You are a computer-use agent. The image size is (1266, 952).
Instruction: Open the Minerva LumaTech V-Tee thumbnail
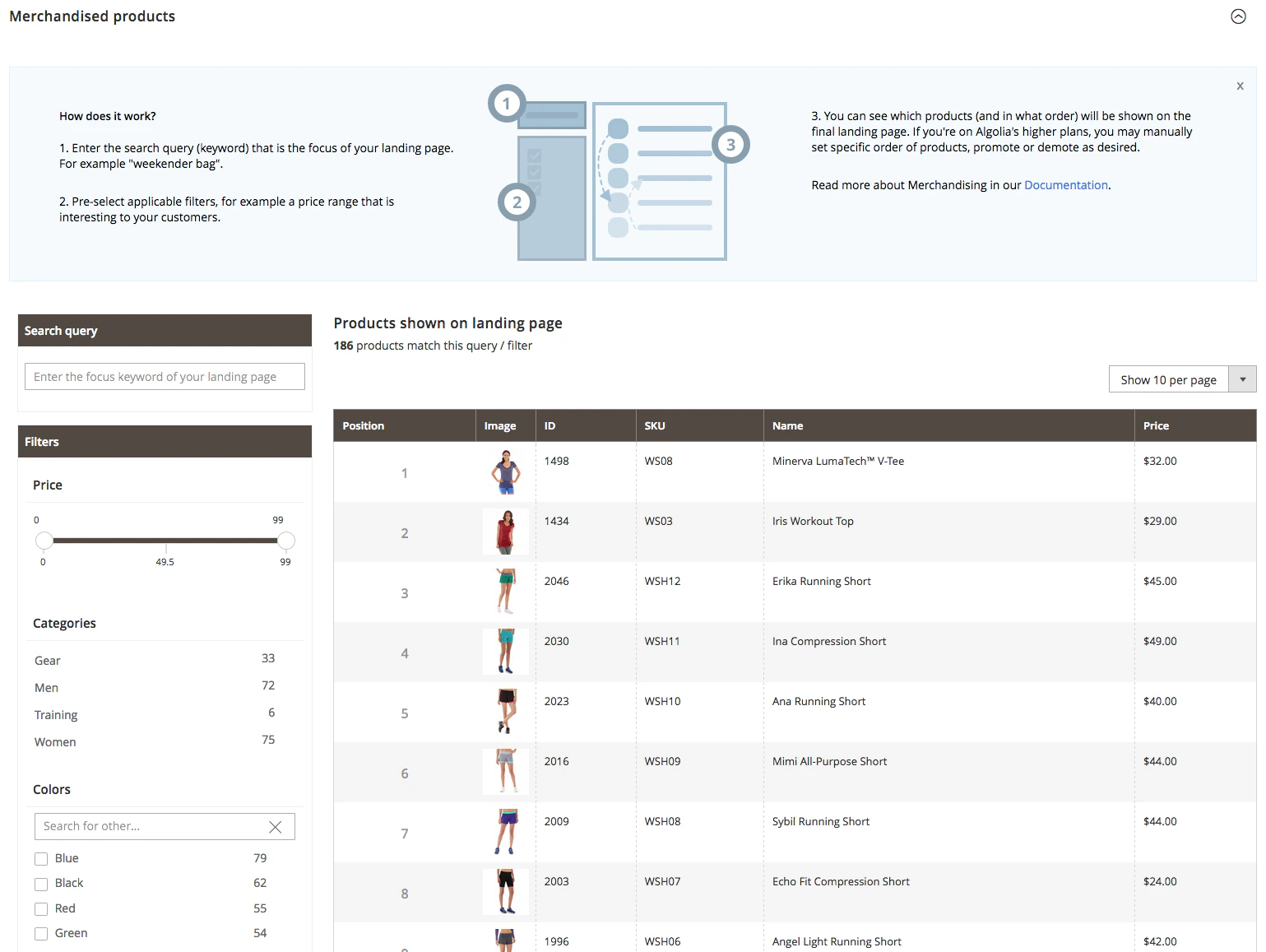point(505,472)
